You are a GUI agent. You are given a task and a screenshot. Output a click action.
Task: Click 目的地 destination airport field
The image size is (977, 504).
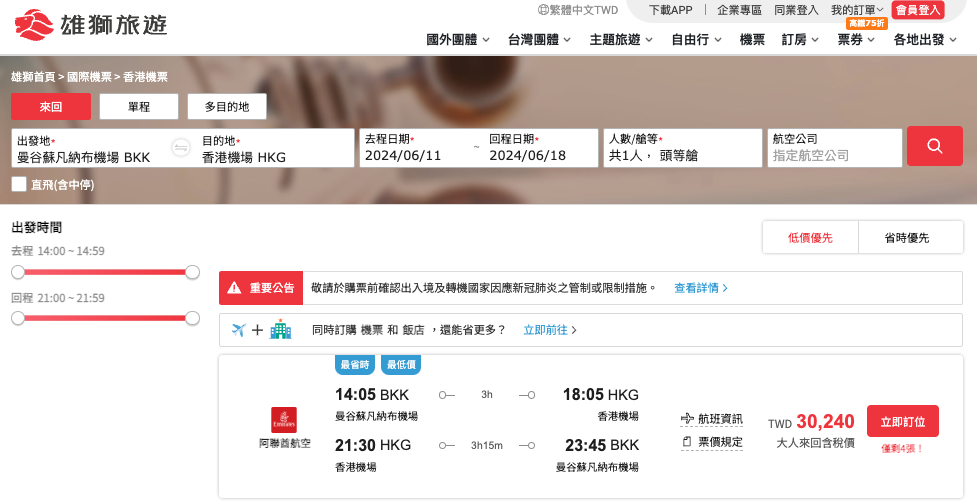pyautogui.click(x=275, y=148)
